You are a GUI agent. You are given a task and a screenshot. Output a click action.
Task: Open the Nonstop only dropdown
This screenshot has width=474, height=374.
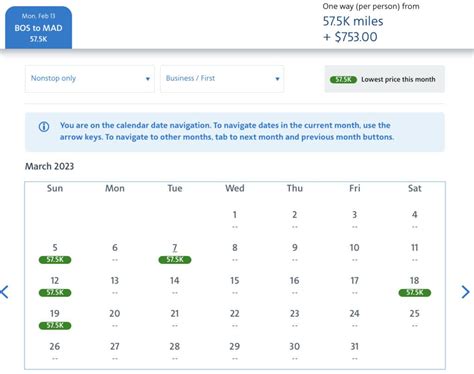(90, 79)
